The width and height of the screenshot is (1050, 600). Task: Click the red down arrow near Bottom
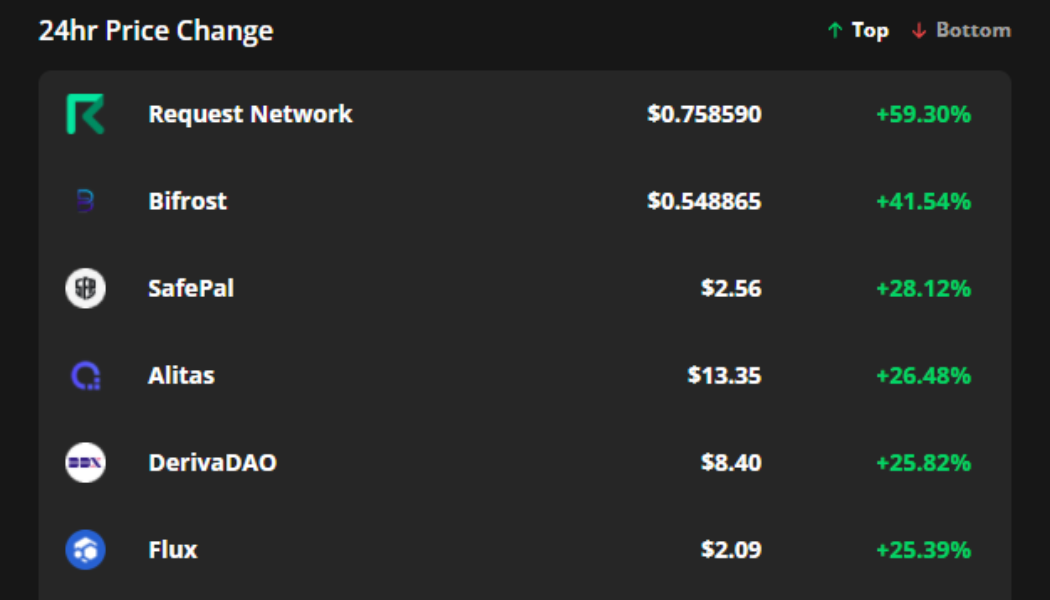point(917,30)
